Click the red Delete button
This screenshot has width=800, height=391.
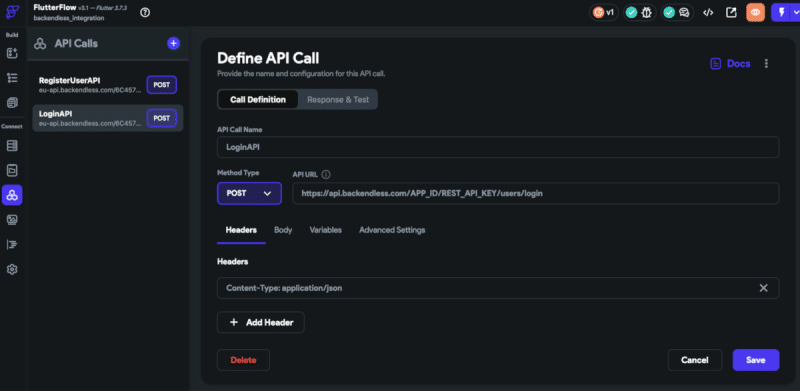click(243, 360)
